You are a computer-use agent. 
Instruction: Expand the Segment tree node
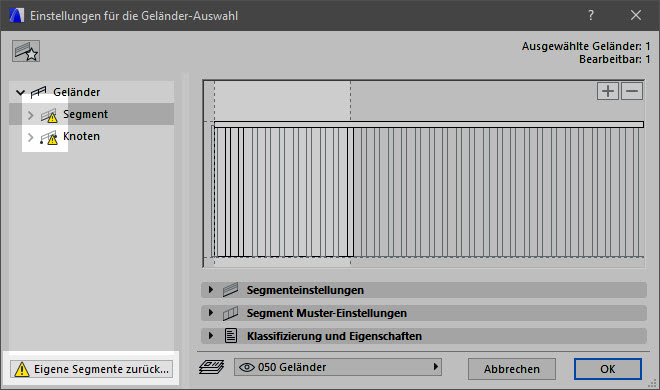[x=30, y=115]
